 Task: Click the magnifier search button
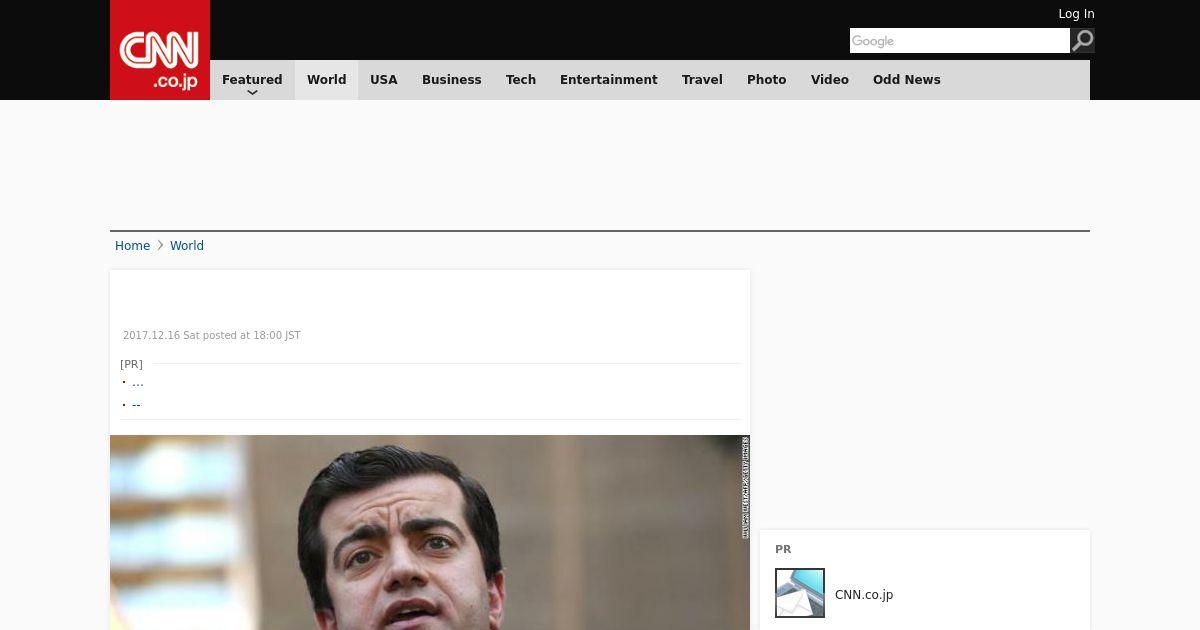(1082, 41)
